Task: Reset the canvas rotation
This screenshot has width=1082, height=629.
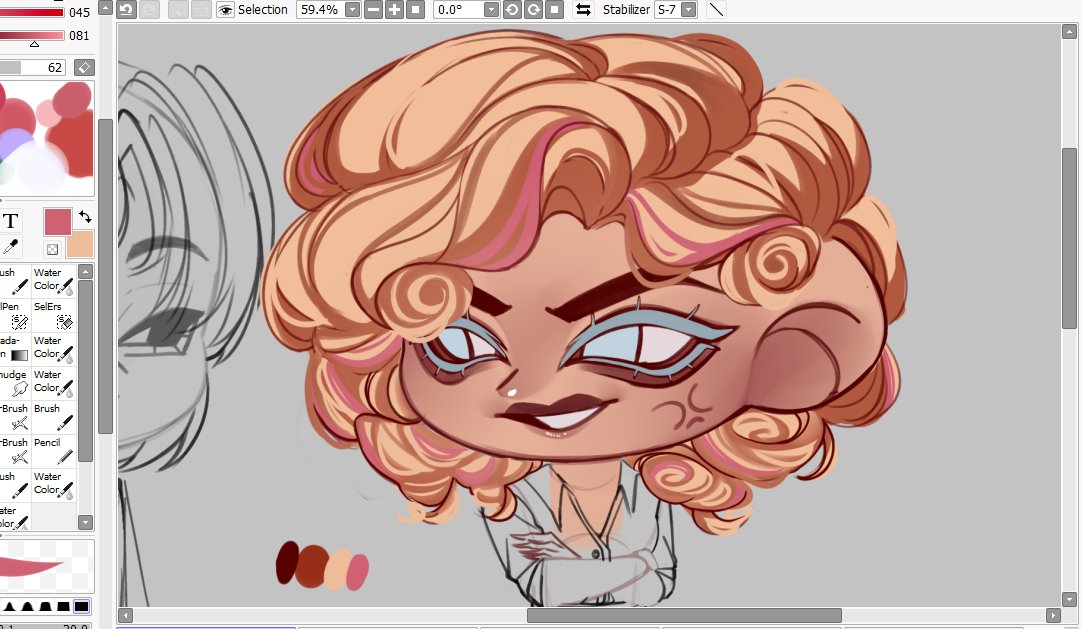Action: [x=555, y=10]
